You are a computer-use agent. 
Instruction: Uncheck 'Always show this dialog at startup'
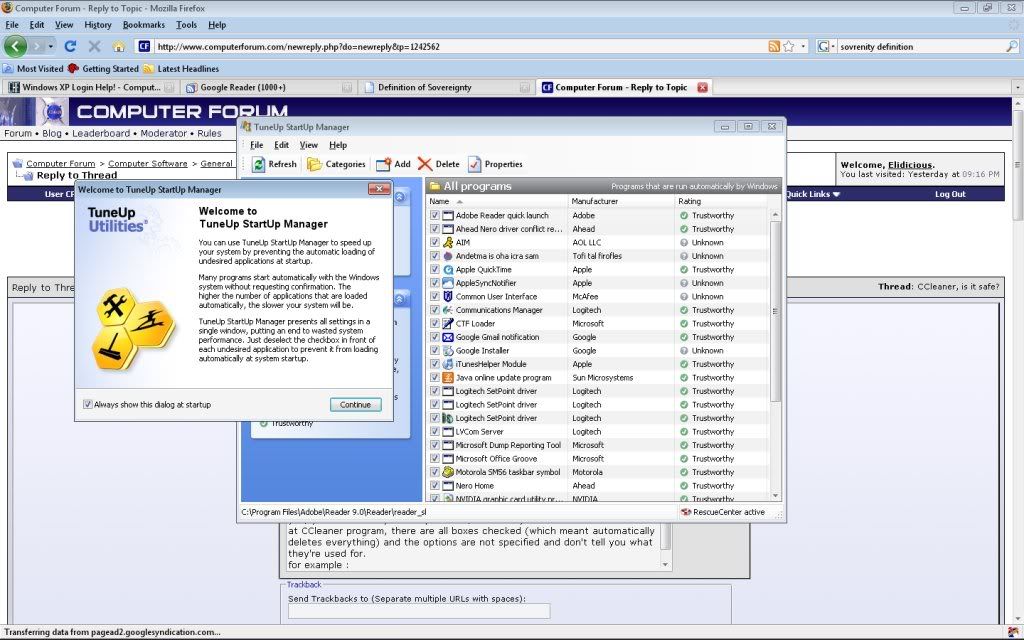(x=88, y=404)
